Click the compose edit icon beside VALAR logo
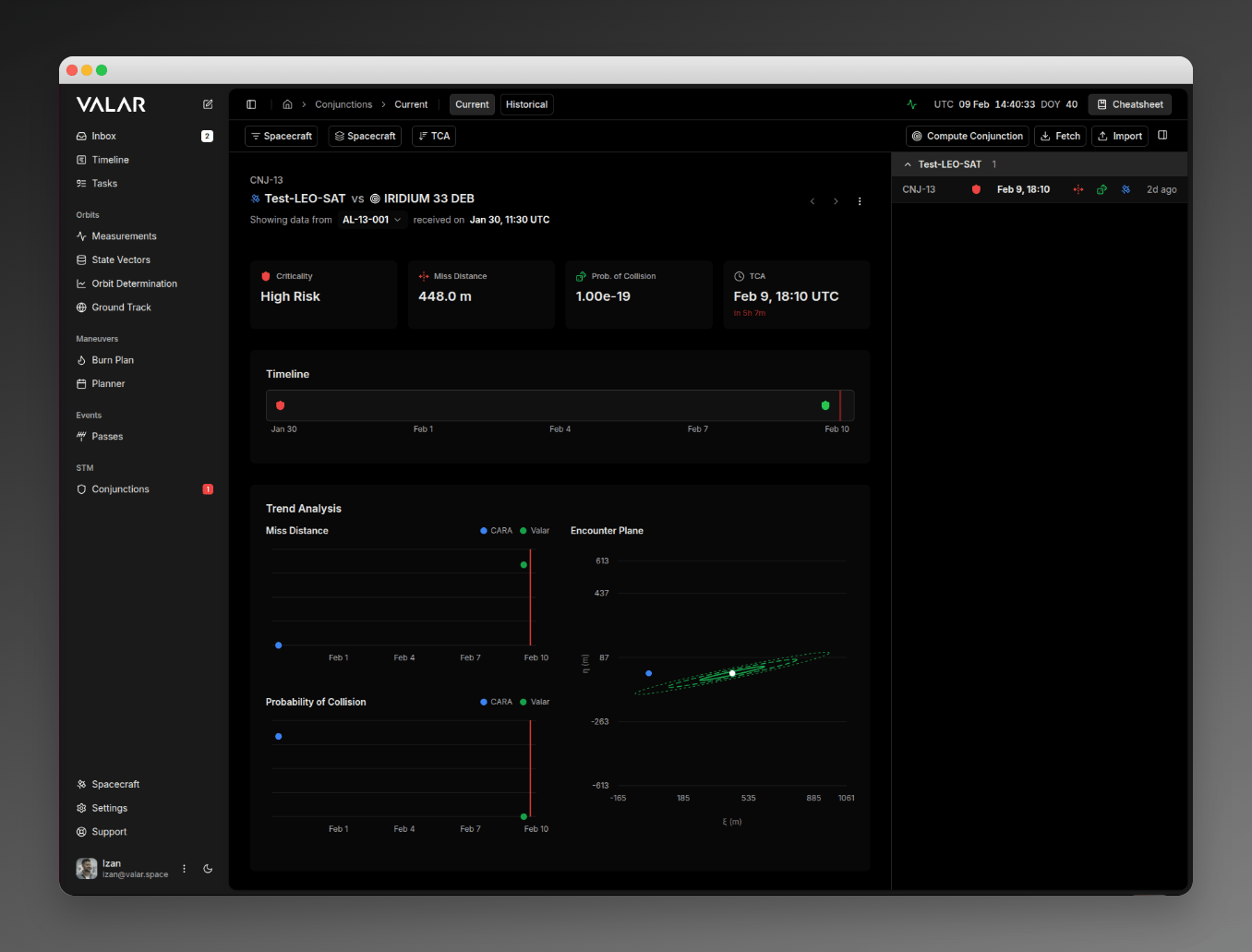1252x952 pixels. tap(208, 104)
